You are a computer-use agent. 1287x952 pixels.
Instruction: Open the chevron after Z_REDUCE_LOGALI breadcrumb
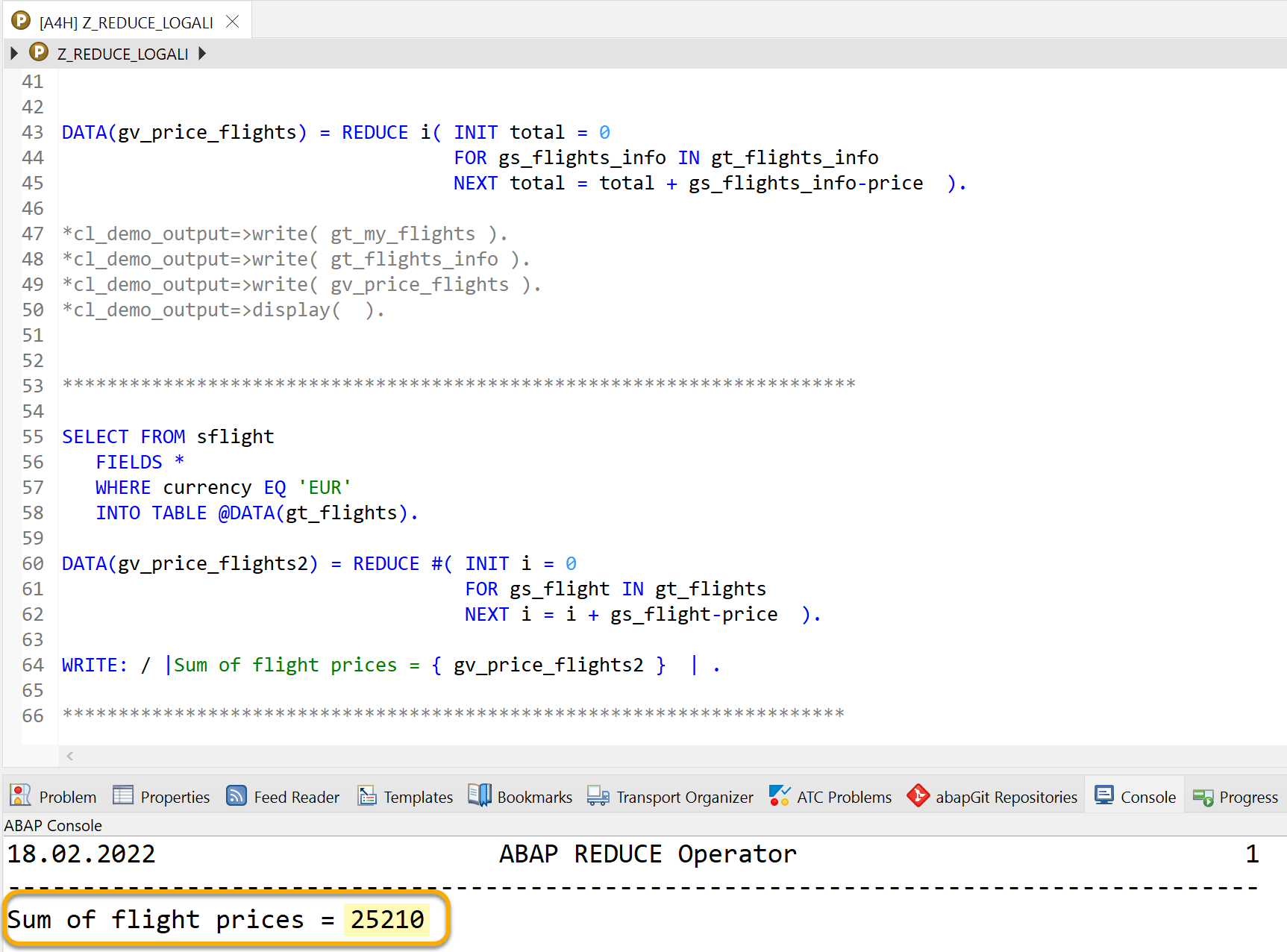pos(203,53)
